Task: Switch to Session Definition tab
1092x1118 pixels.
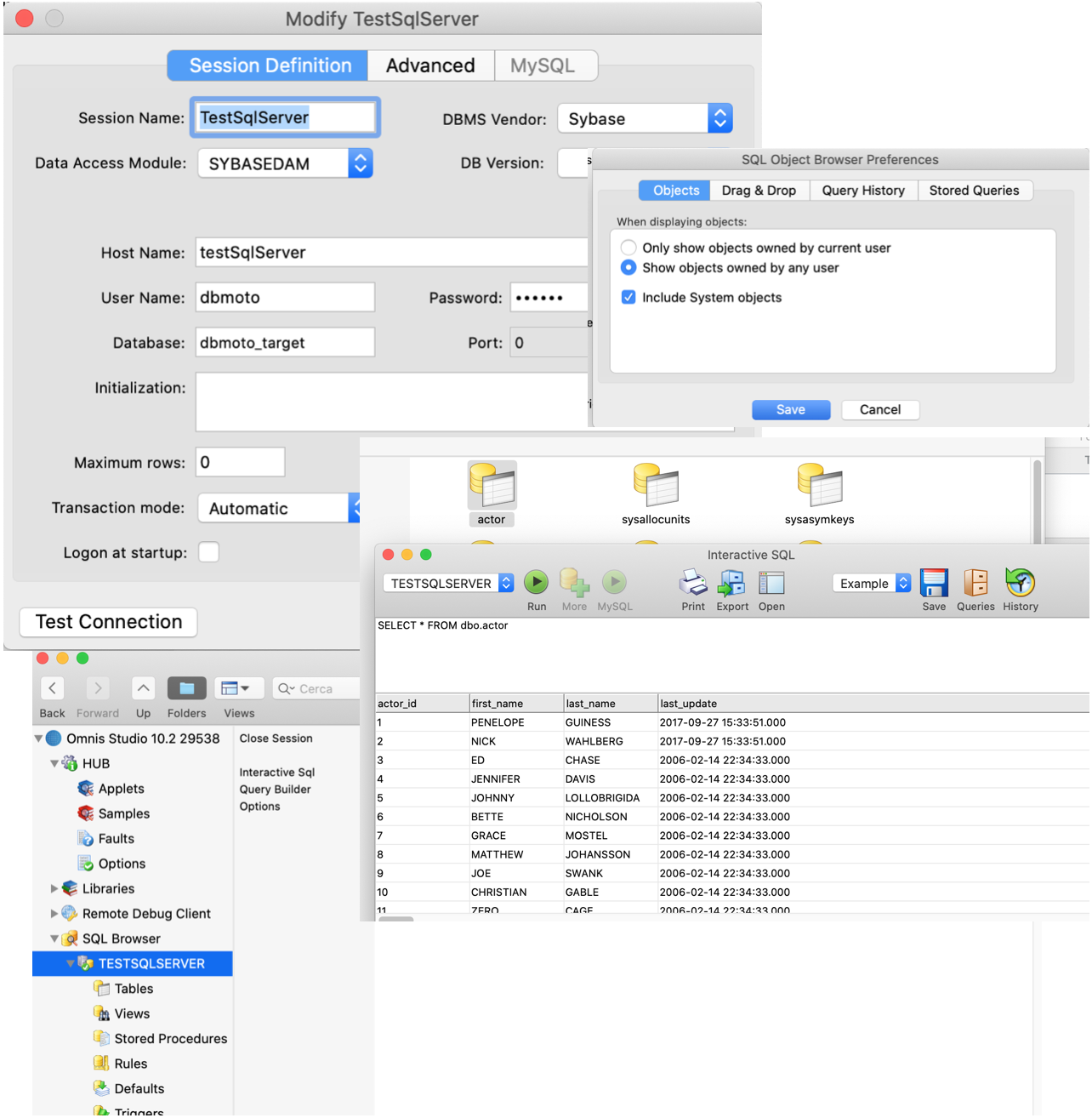Action: click(x=268, y=66)
